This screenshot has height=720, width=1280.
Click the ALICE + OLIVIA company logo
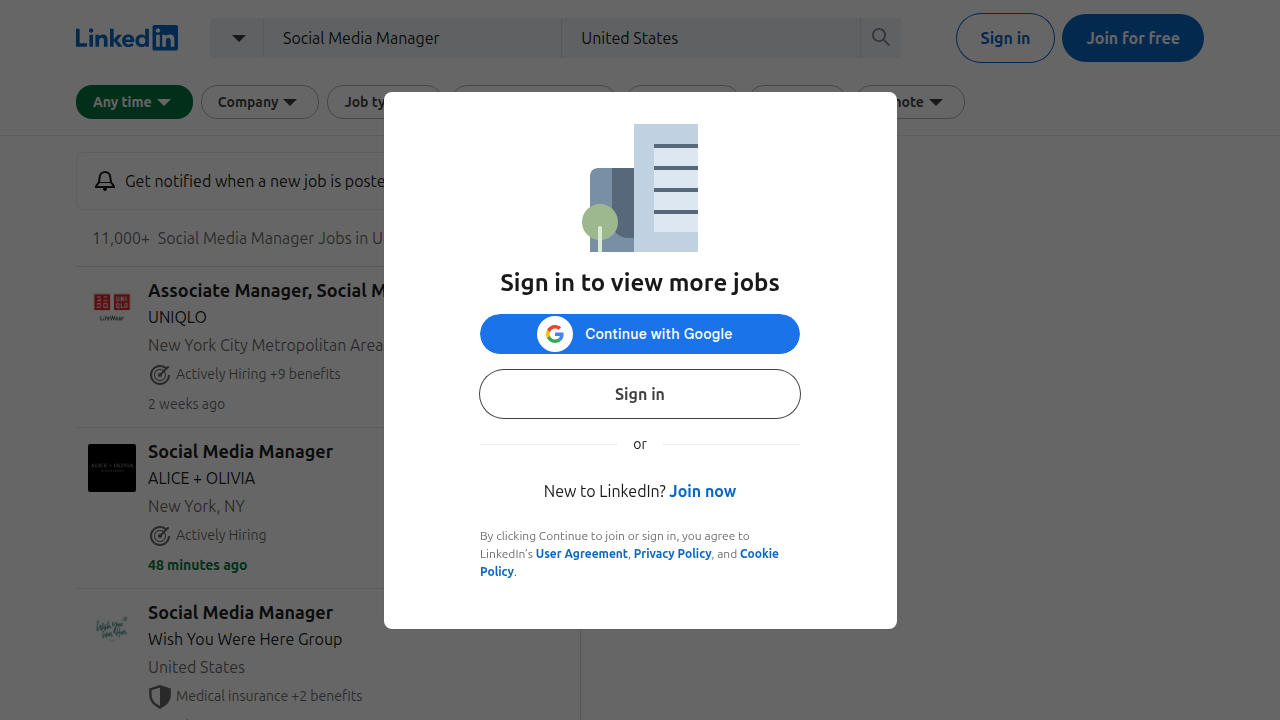coord(111,467)
